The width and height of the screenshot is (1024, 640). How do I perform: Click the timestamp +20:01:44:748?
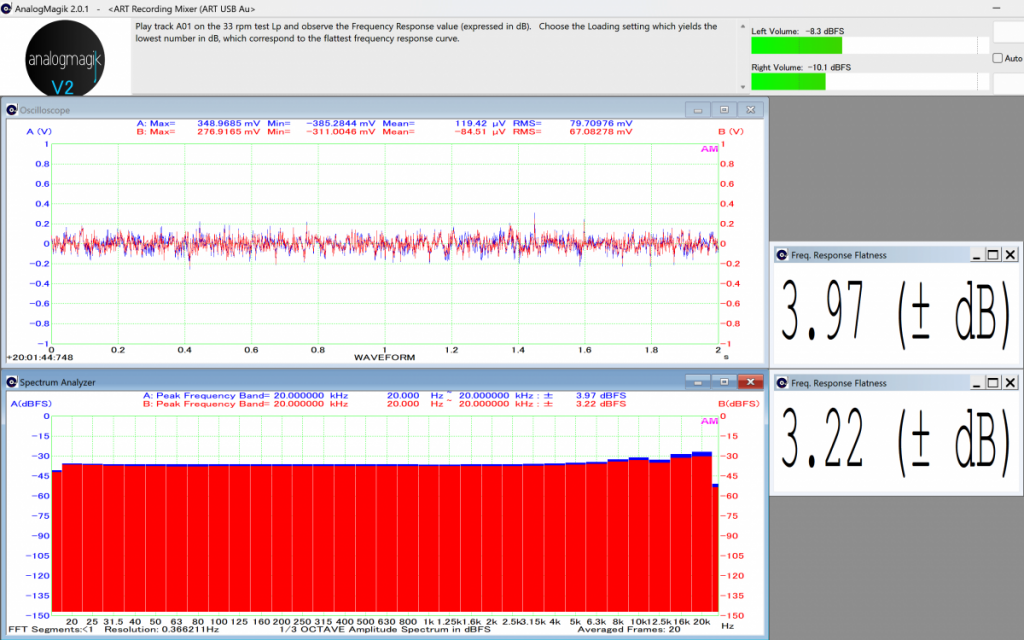[40, 357]
